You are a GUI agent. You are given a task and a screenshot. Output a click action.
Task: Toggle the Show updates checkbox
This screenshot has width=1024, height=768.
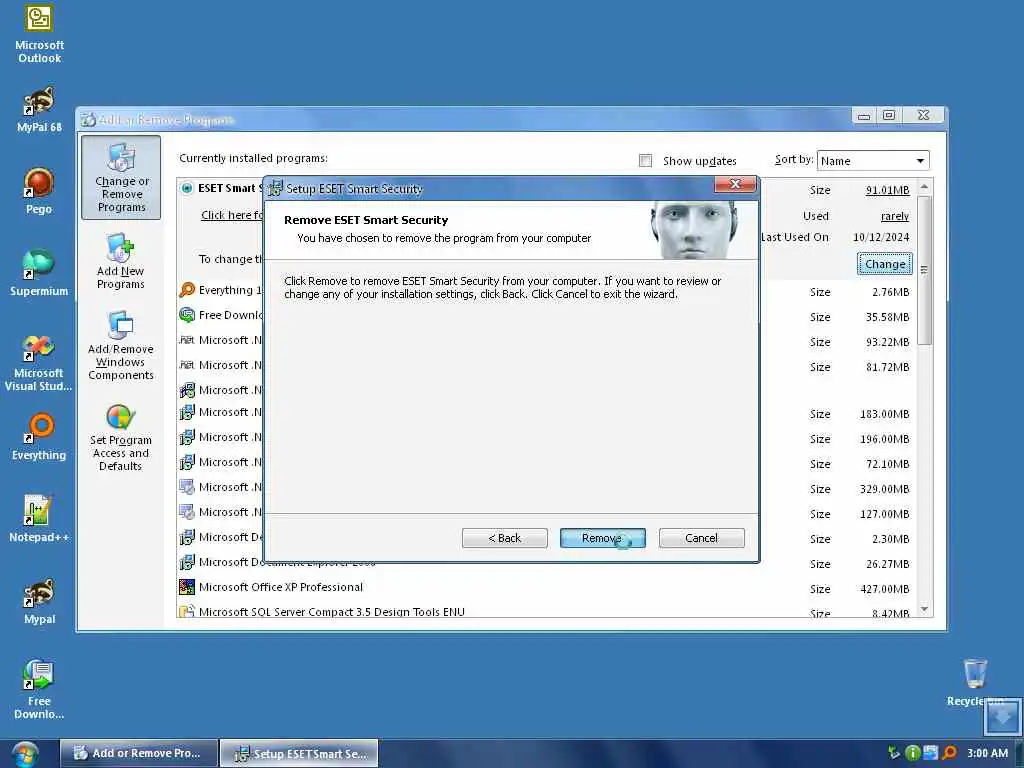(645, 161)
